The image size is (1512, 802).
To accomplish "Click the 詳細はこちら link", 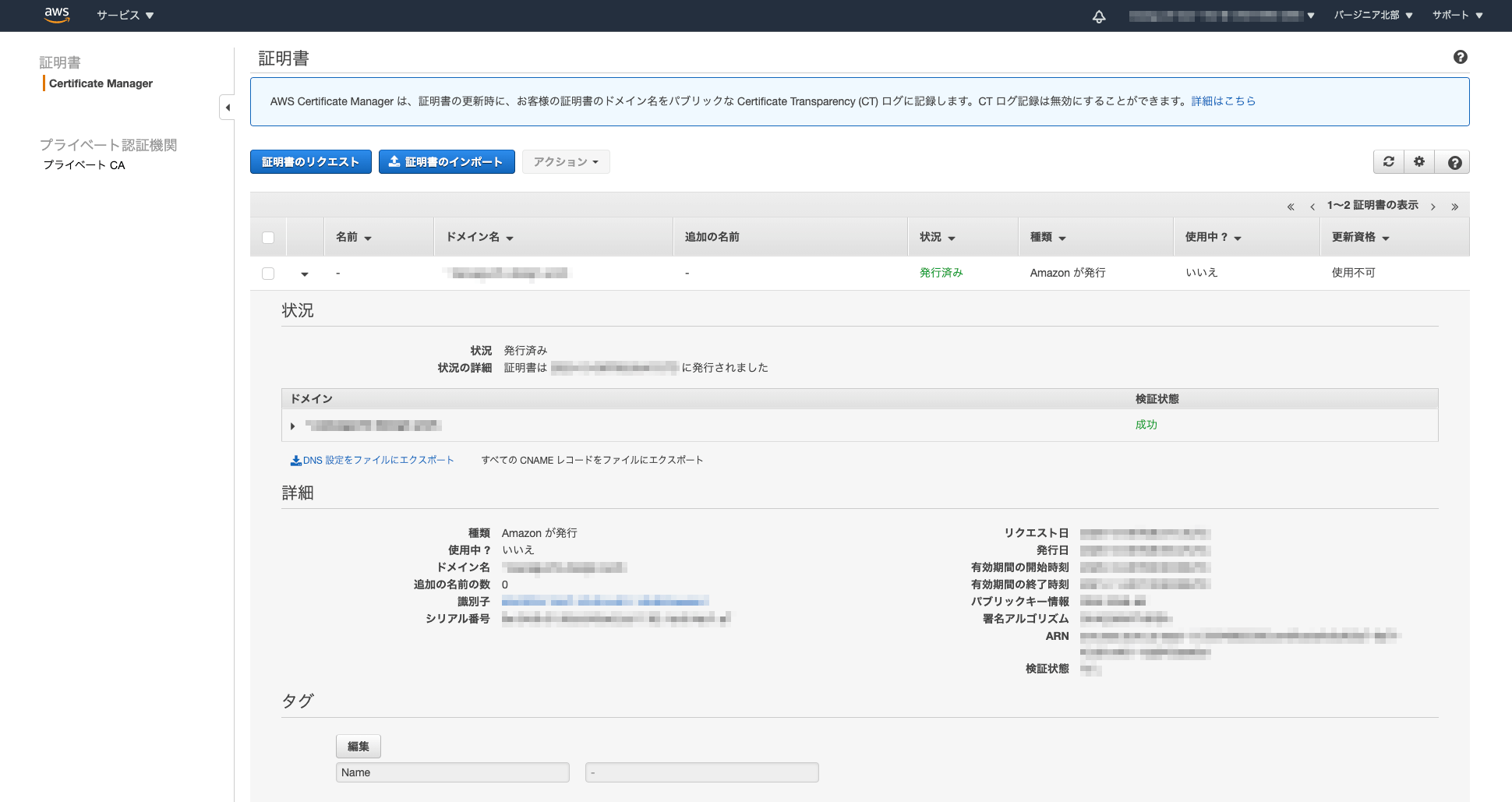I will (x=1224, y=101).
